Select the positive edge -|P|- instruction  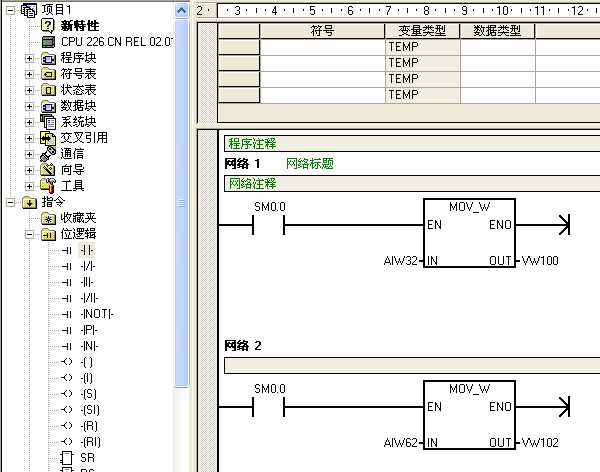point(89,330)
